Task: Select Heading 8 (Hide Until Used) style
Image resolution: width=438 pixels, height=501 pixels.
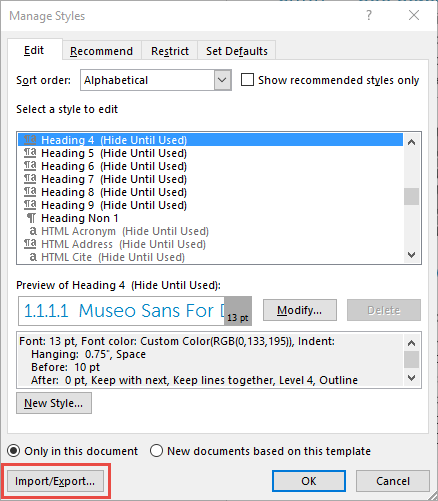Action: pos(210,192)
